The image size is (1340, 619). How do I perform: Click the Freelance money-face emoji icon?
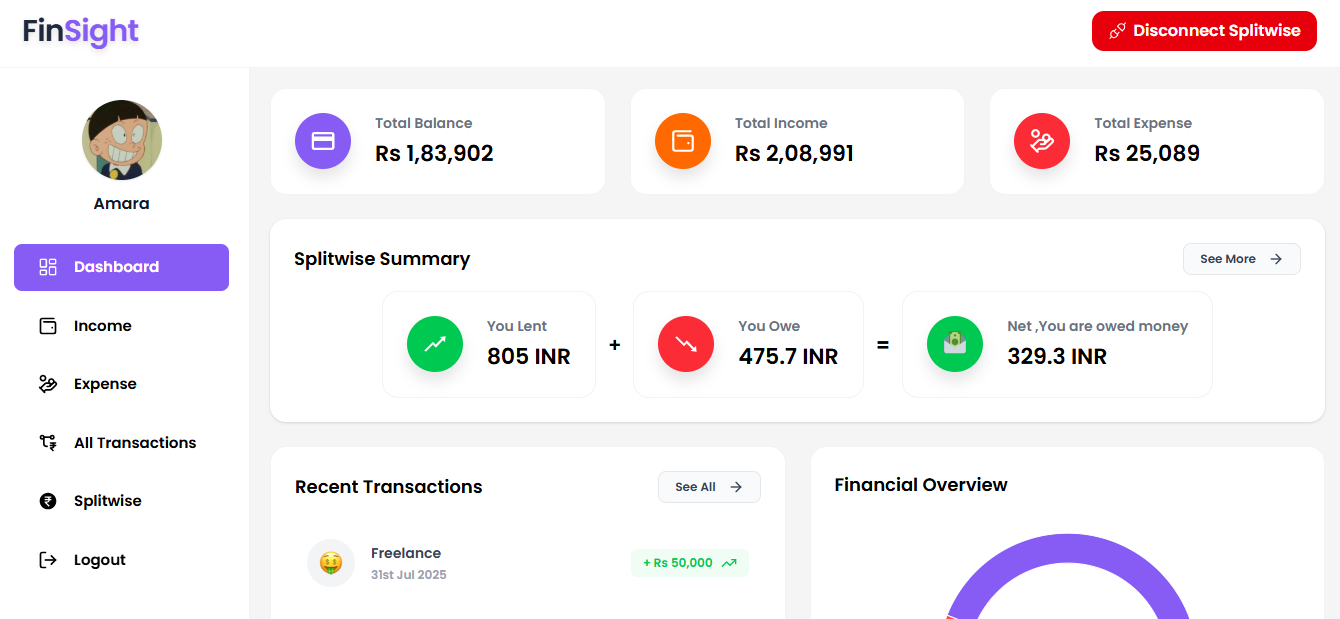(331, 563)
